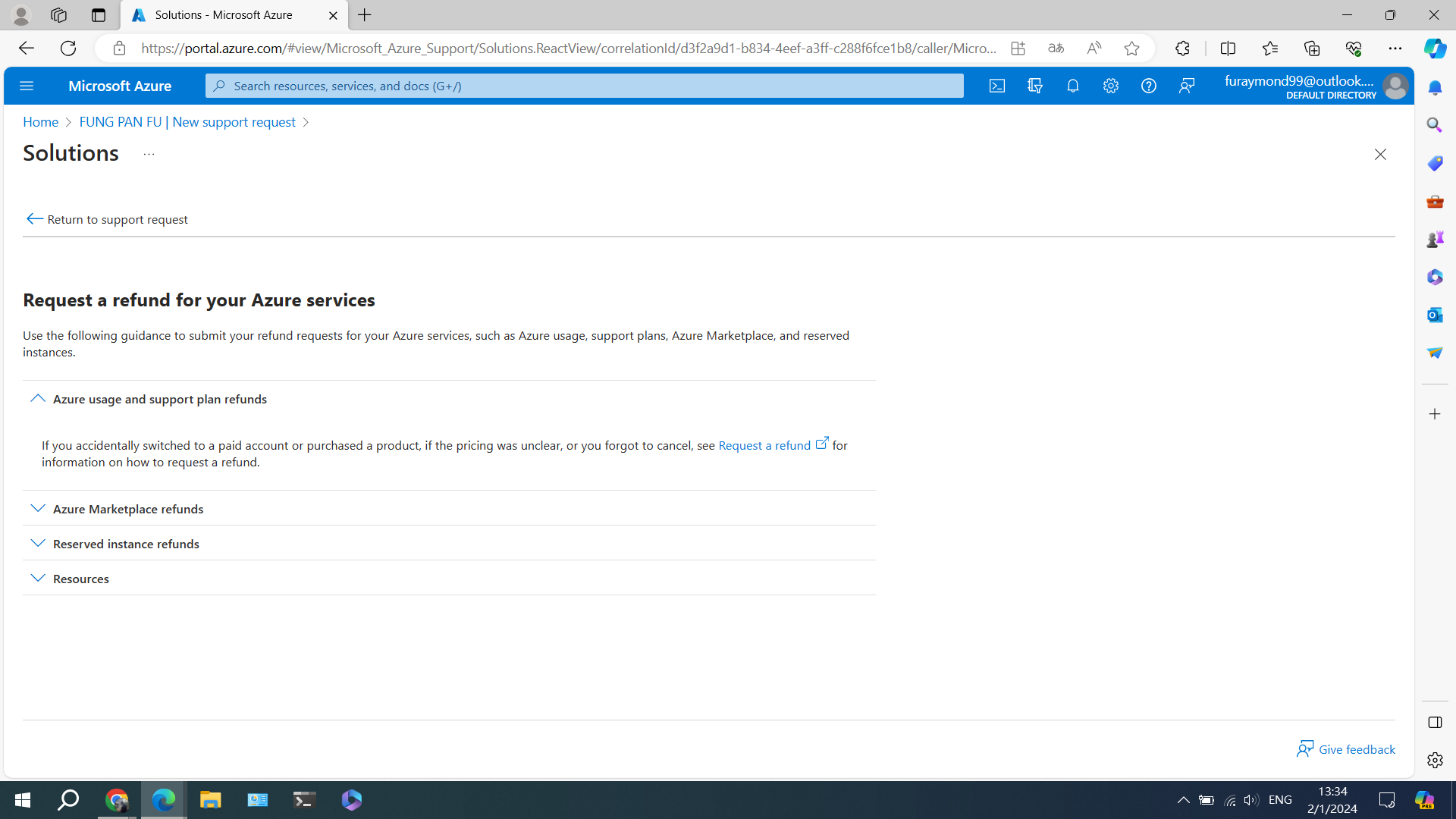This screenshot has height=819, width=1456.
Task: Open the Edge sidebar search
Action: pos(1435,125)
